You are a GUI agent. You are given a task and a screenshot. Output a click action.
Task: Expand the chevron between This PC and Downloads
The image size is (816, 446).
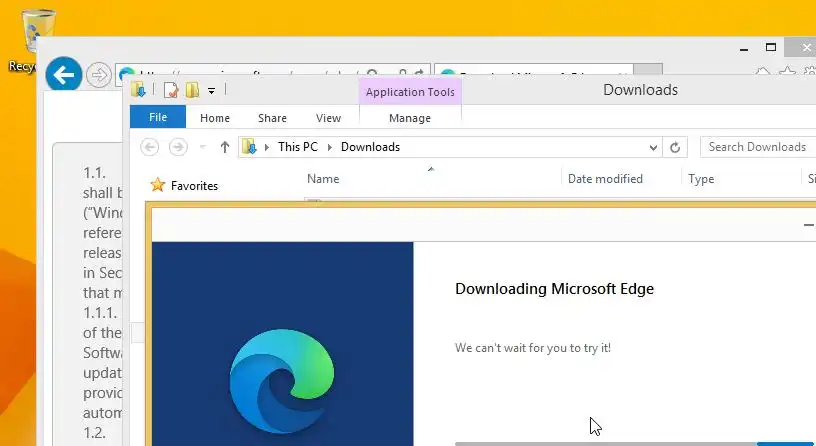329,147
